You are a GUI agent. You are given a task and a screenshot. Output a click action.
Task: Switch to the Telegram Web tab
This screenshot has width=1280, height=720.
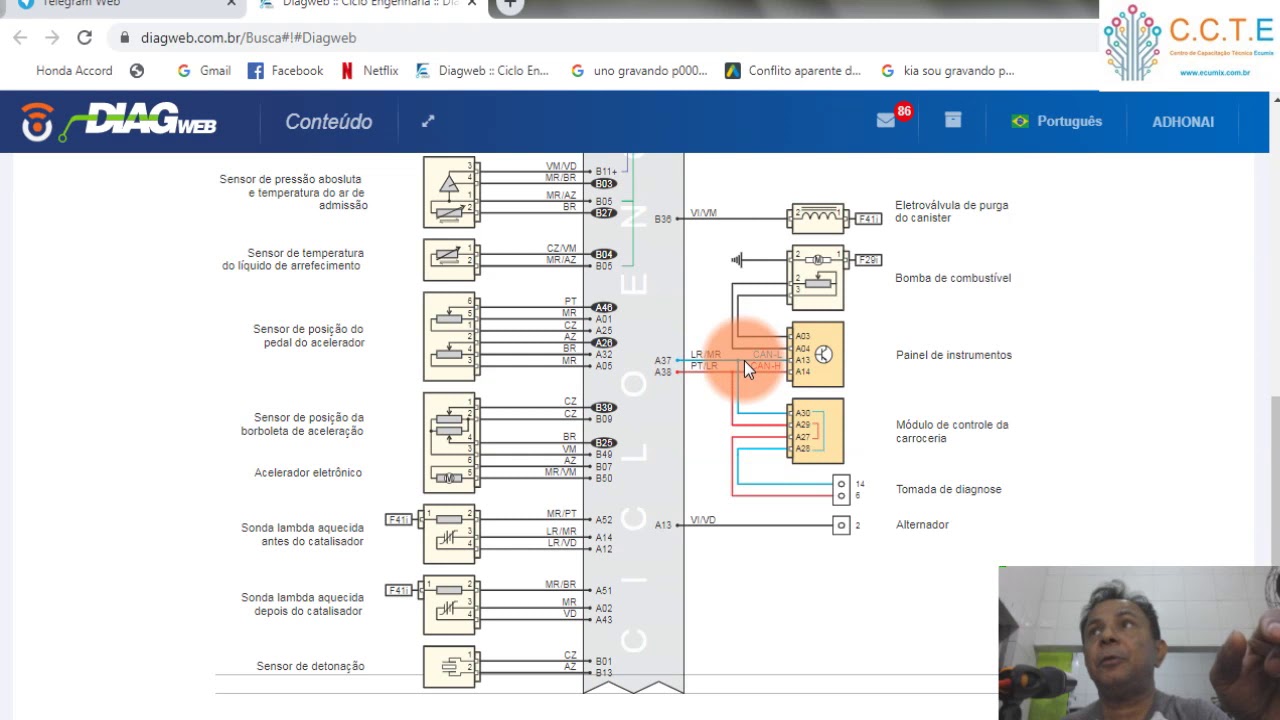pyautogui.click(x=125, y=4)
